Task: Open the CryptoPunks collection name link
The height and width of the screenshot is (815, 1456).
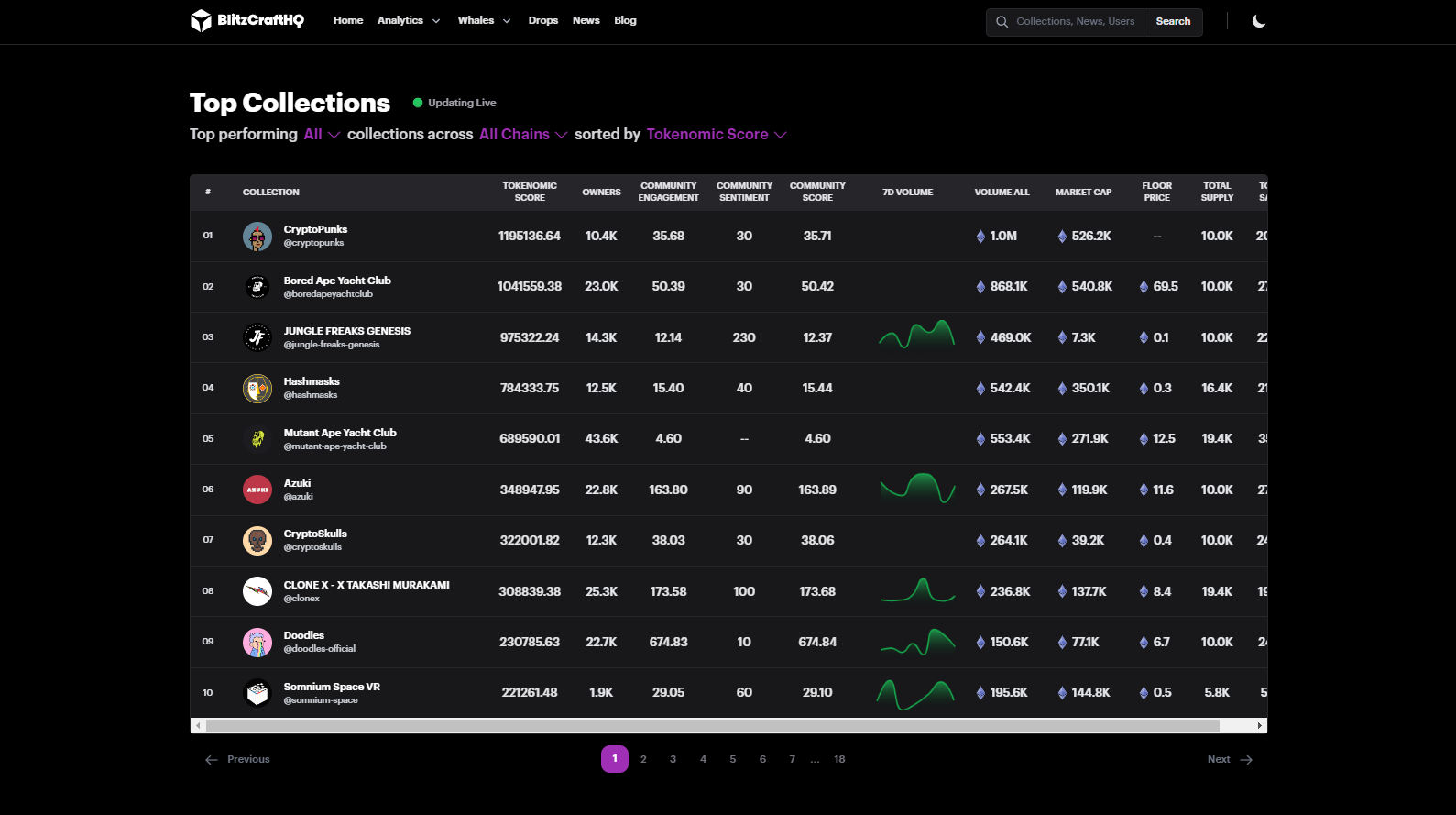Action: pyautogui.click(x=315, y=230)
